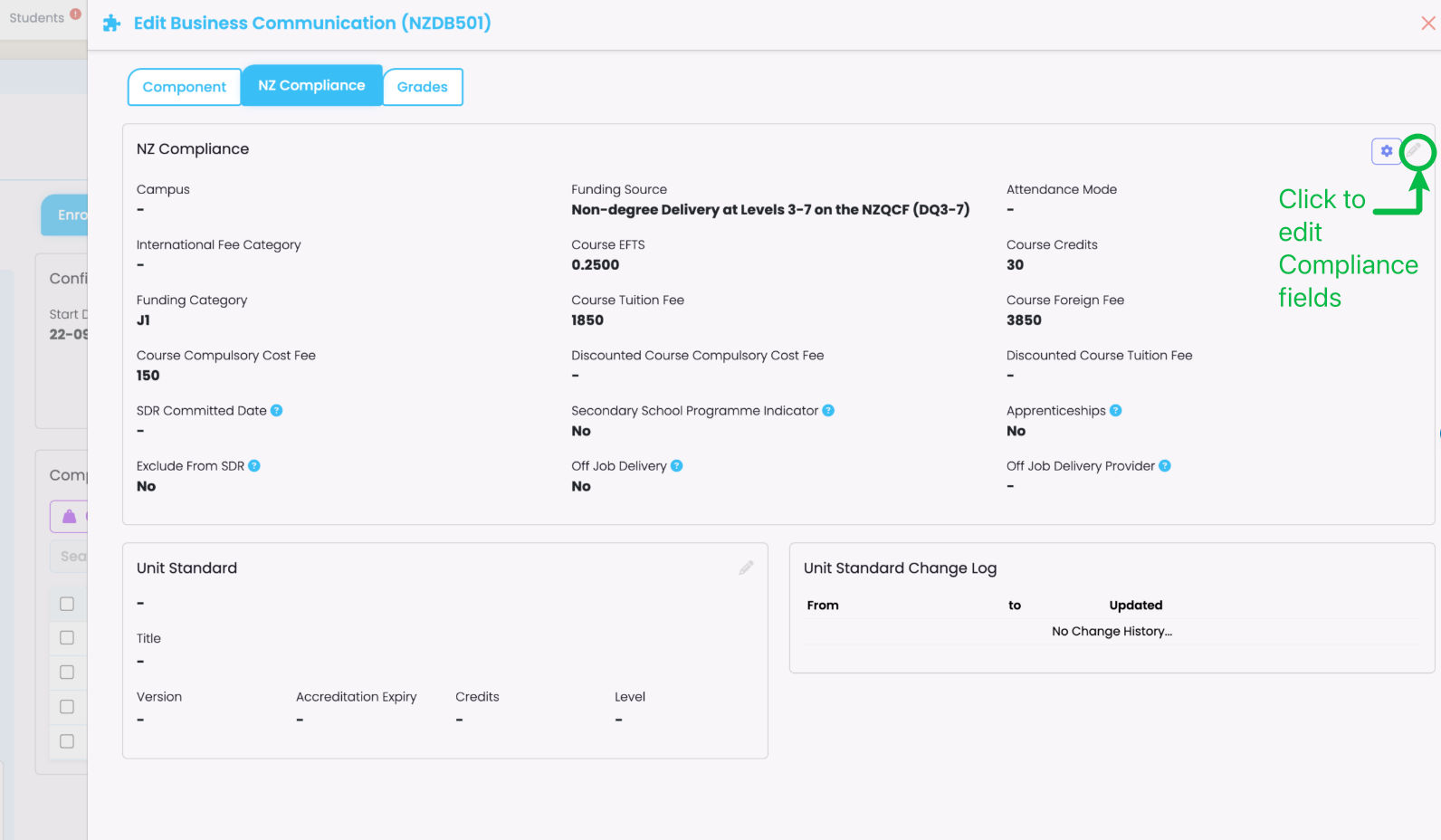Select the NZ Compliance tab

[311, 86]
